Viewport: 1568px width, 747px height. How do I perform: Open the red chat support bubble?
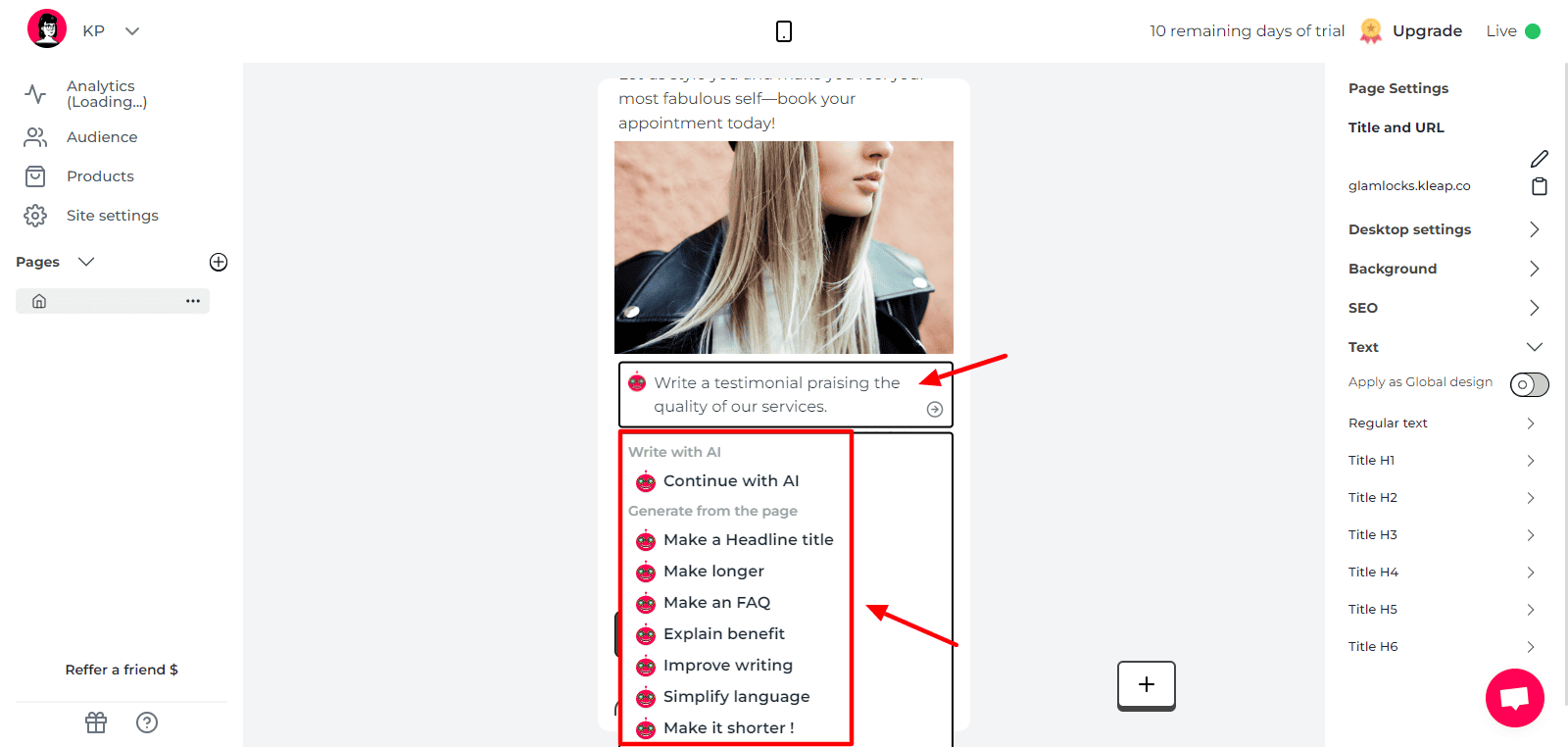pos(1514,698)
